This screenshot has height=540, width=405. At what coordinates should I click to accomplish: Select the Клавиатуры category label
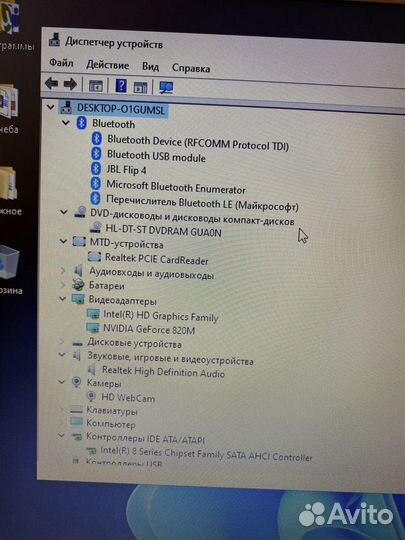112,411
